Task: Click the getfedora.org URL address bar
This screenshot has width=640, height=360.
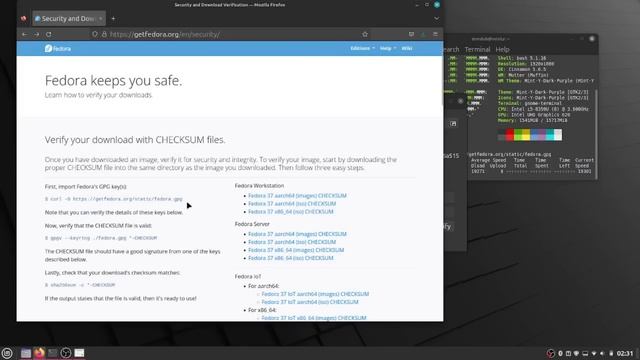Action: point(229,34)
